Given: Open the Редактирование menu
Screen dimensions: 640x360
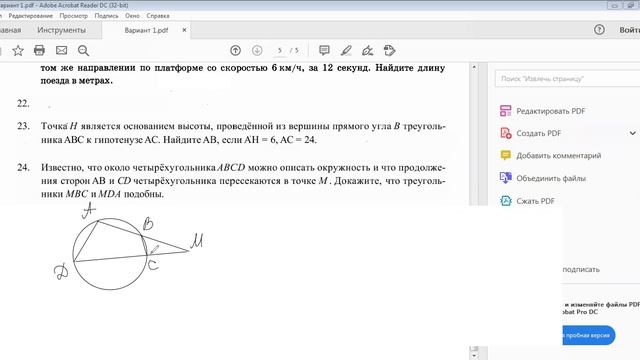Looking at the screenshot, I should point(31,16).
